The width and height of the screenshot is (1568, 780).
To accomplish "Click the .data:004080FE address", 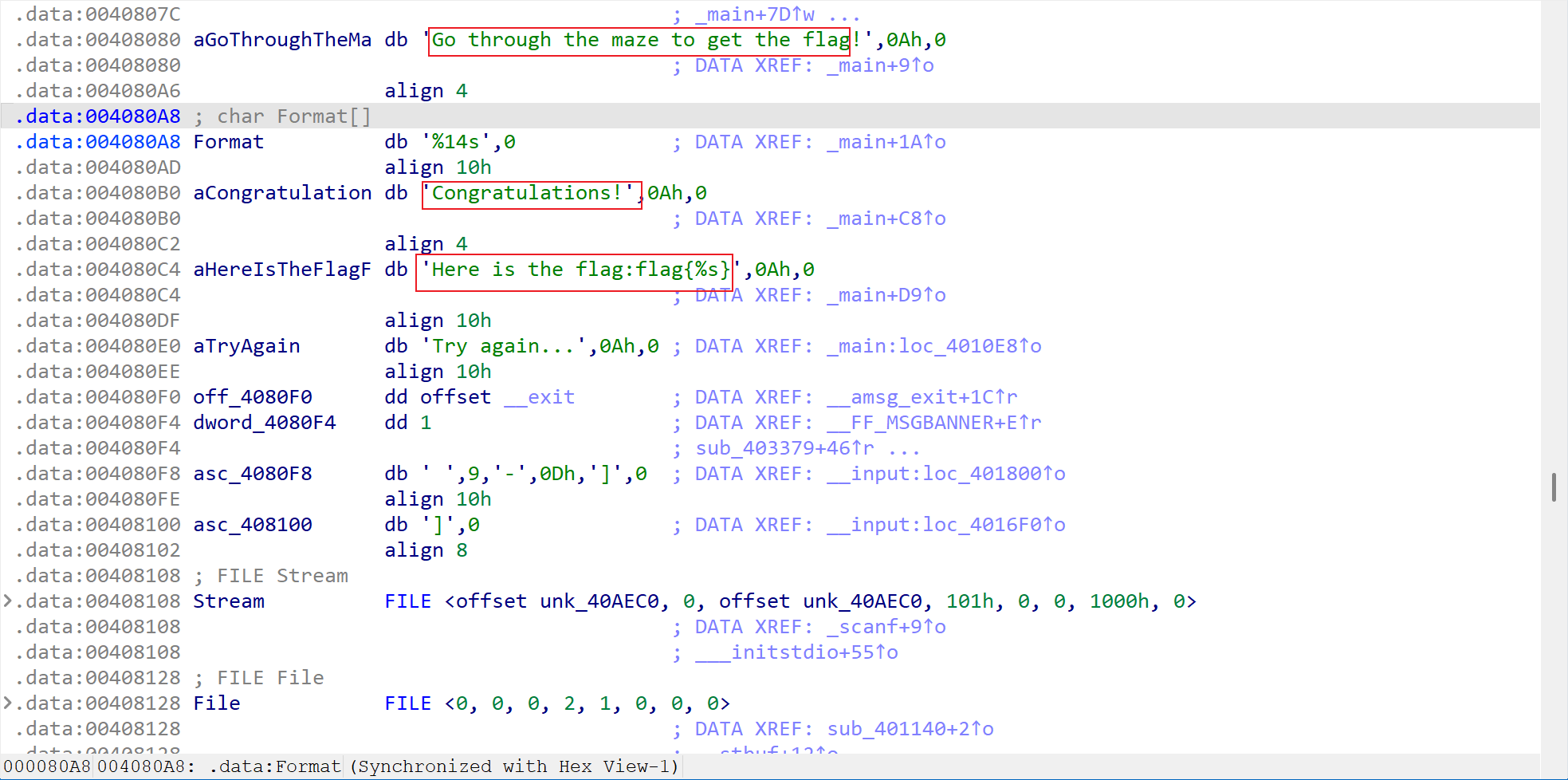I will (x=98, y=499).
